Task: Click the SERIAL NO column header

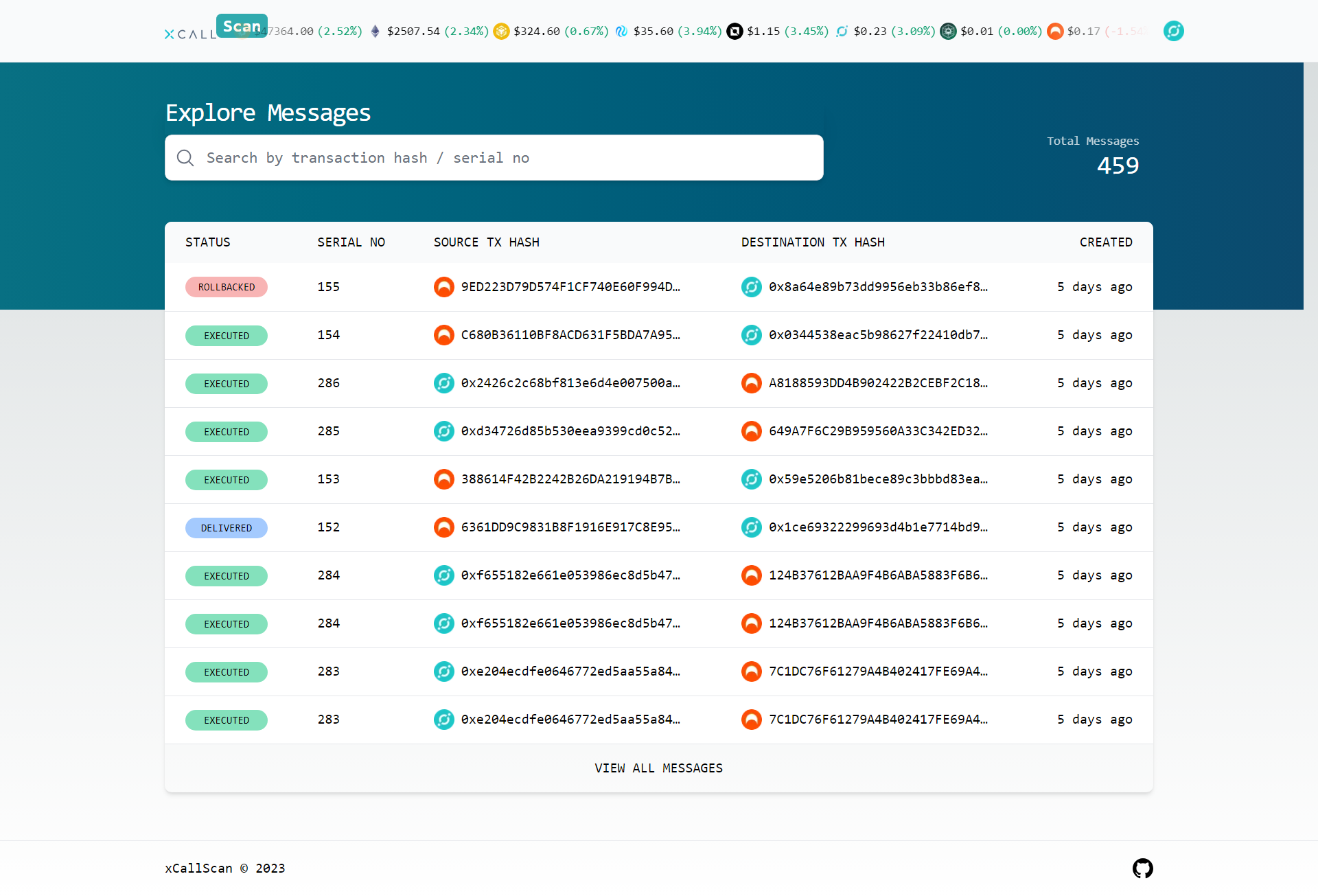Action: pyautogui.click(x=351, y=242)
